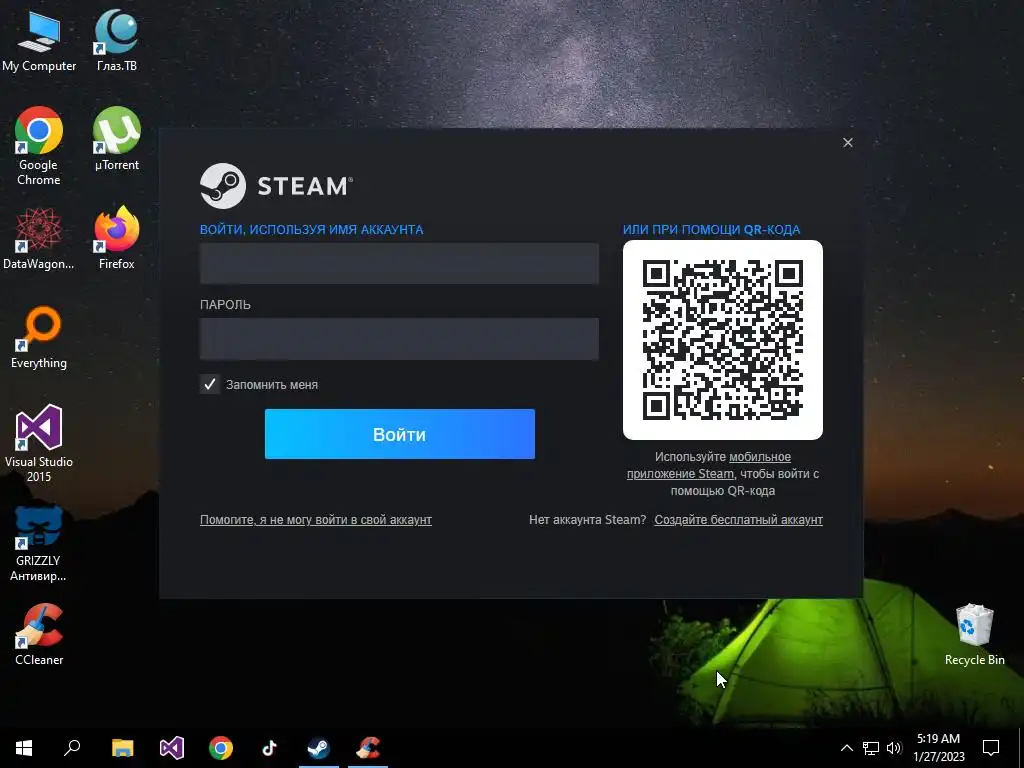Screen dimensions: 1024x768
Task: Open Помогите, я не могу войти link
Action: click(x=315, y=520)
